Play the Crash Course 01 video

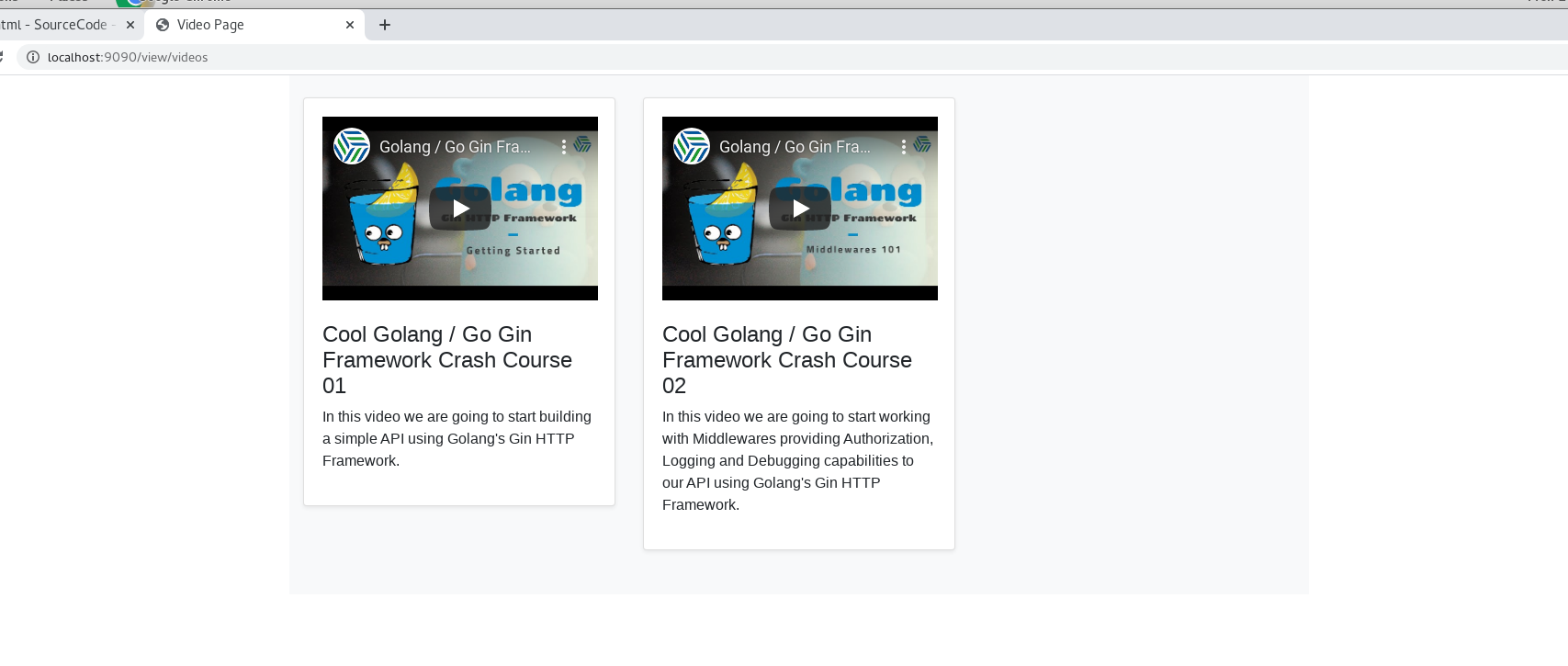pyautogui.click(x=460, y=209)
